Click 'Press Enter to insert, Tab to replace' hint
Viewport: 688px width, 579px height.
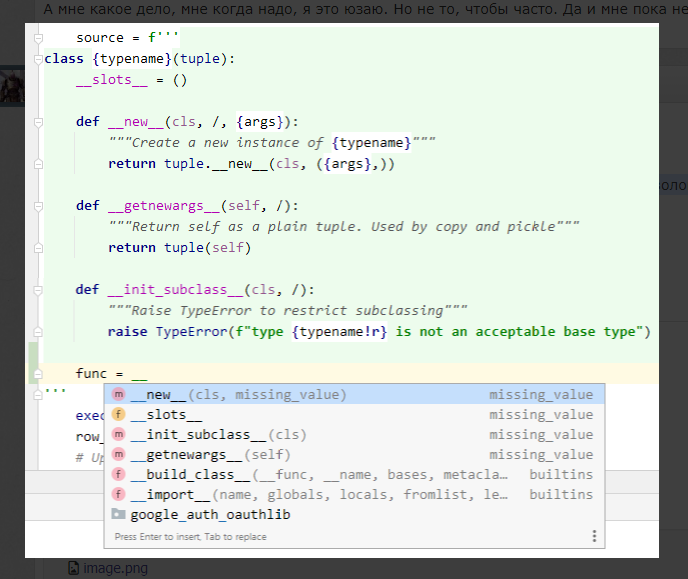click(x=190, y=537)
